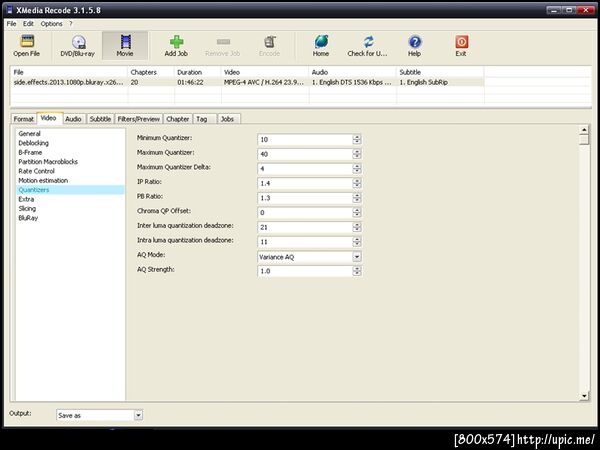Screen dimensions: 600x450
Task: Expand the AQ Mode dropdown
Action: 357,257
